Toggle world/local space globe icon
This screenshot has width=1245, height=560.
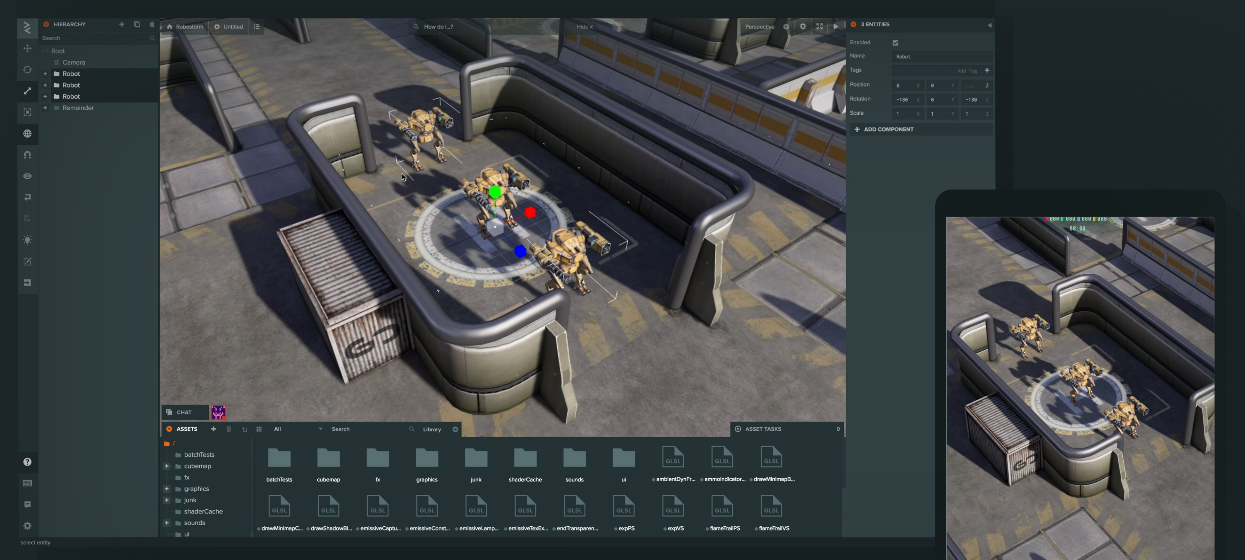[x=27, y=133]
